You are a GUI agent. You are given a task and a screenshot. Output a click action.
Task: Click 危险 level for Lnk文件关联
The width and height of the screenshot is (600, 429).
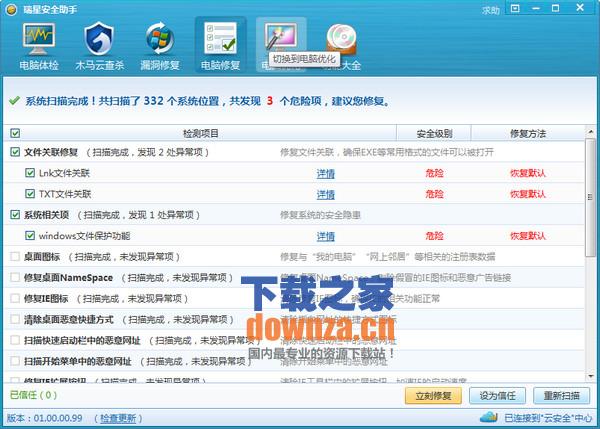click(434, 173)
